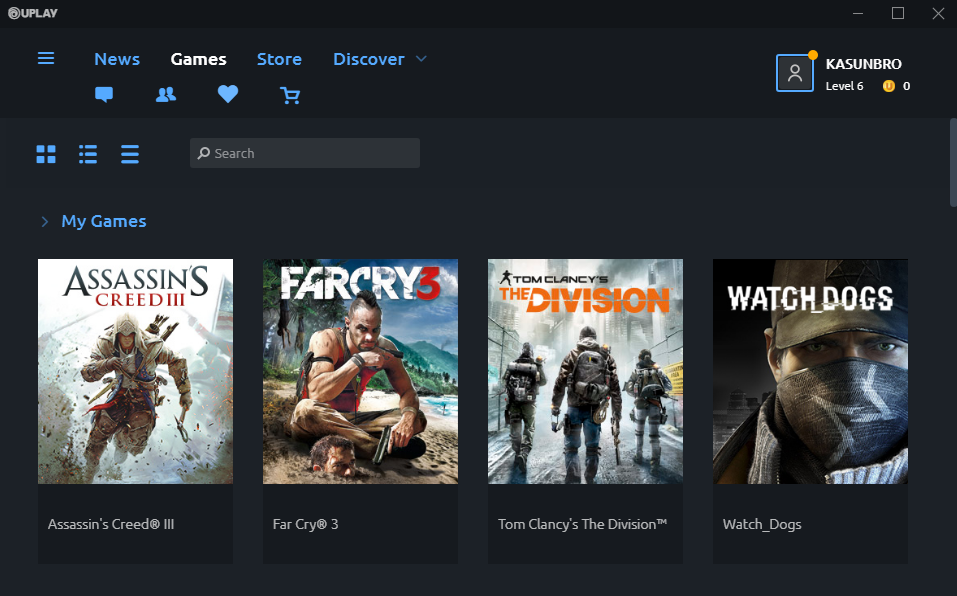Click the Watch_Dogs title text

pyautogui.click(x=762, y=525)
